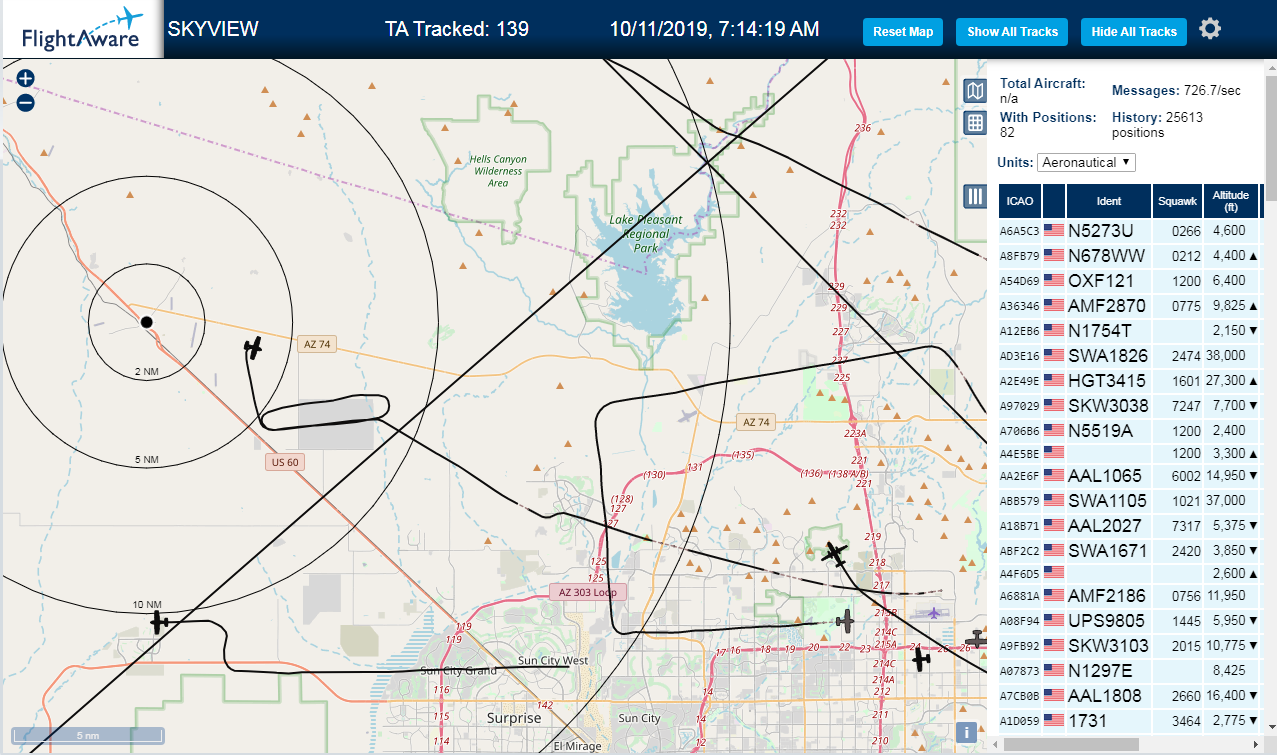
Task: Select the SWA1671 aircraft row
Action: tap(1130, 550)
